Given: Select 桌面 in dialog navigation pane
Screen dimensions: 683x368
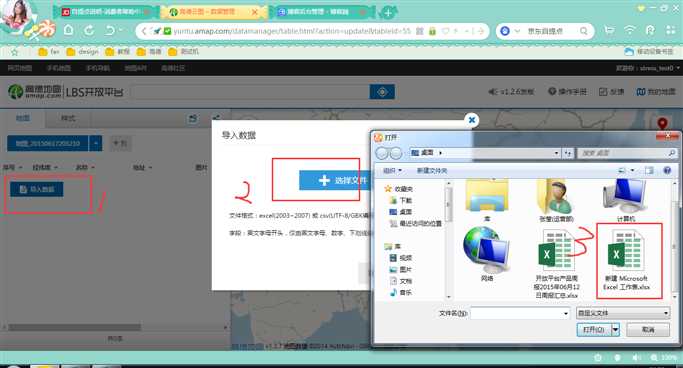Looking at the screenshot, I should (401, 212).
